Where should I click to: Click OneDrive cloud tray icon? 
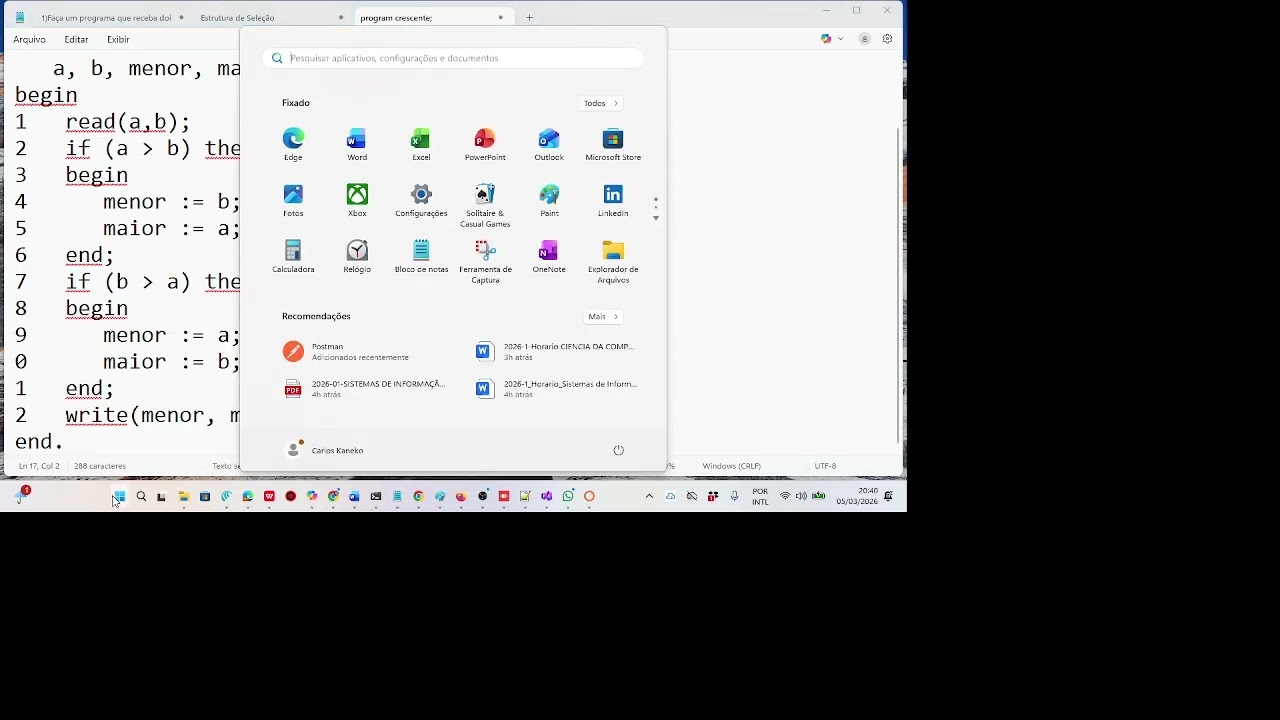click(670, 496)
